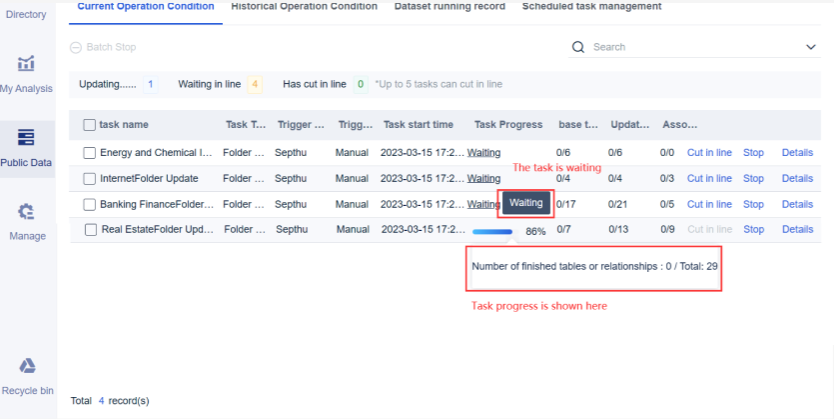This screenshot has height=419, width=834.
Task: Cut in line for InternetFolder Update
Action: [x=709, y=178]
